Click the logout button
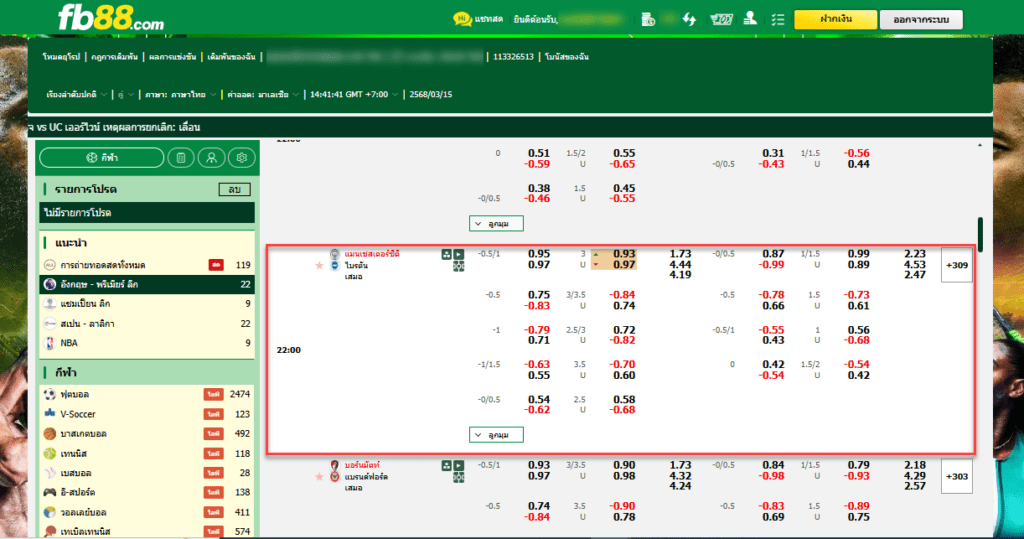 click(921, 20)
